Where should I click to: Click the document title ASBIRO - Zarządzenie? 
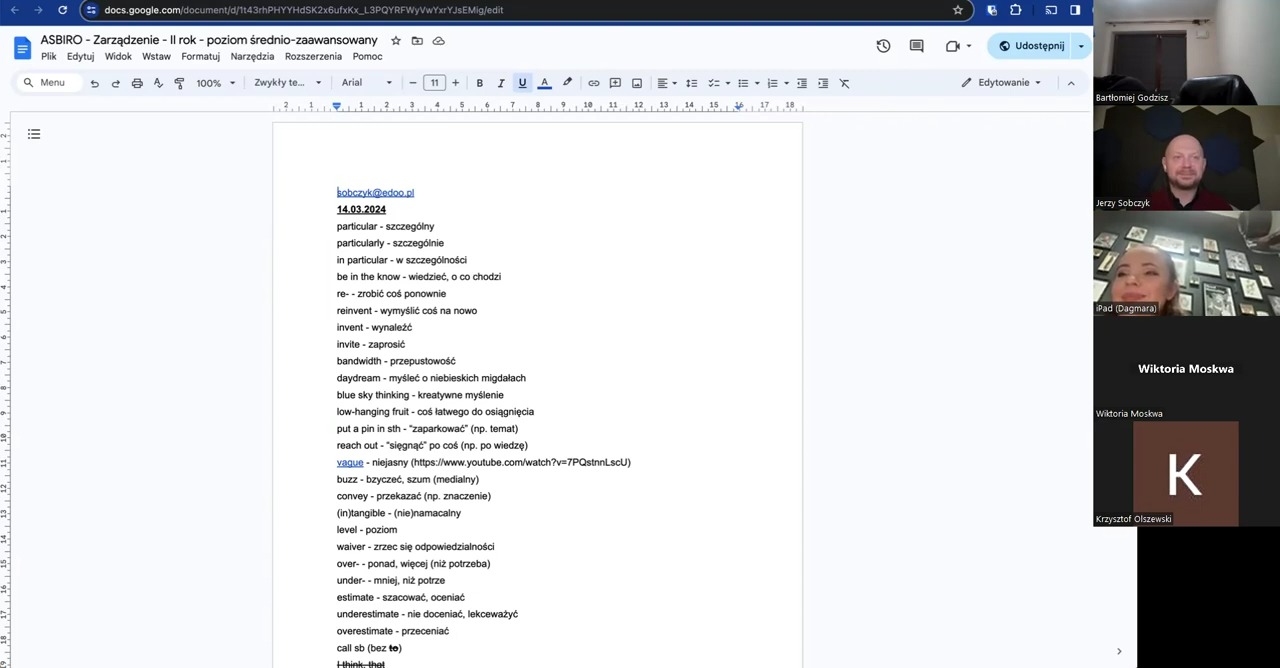point(209,40)
